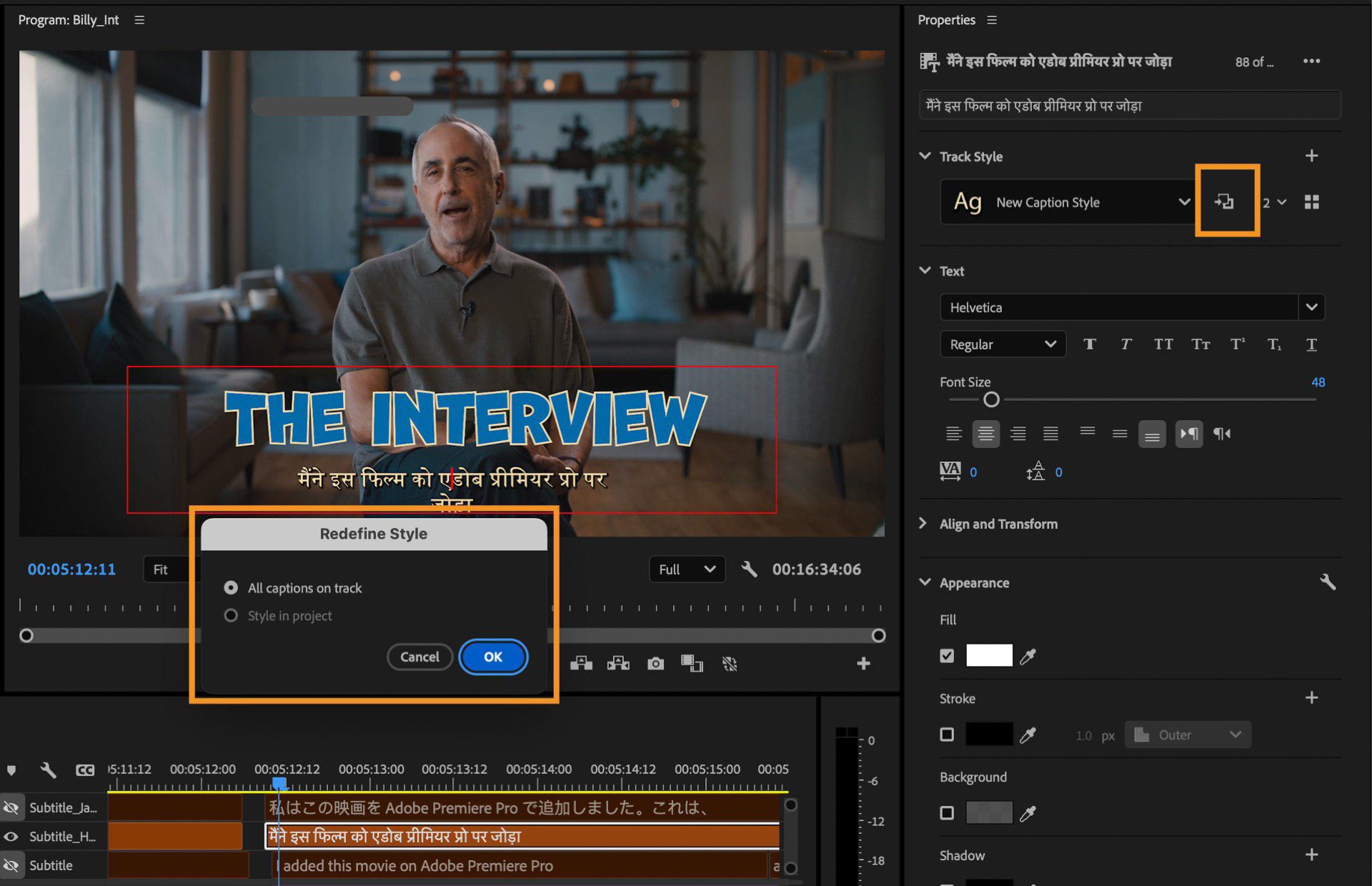
Task: Enable the Stroke checkbox under Appearance
Action: pos(947,734)
